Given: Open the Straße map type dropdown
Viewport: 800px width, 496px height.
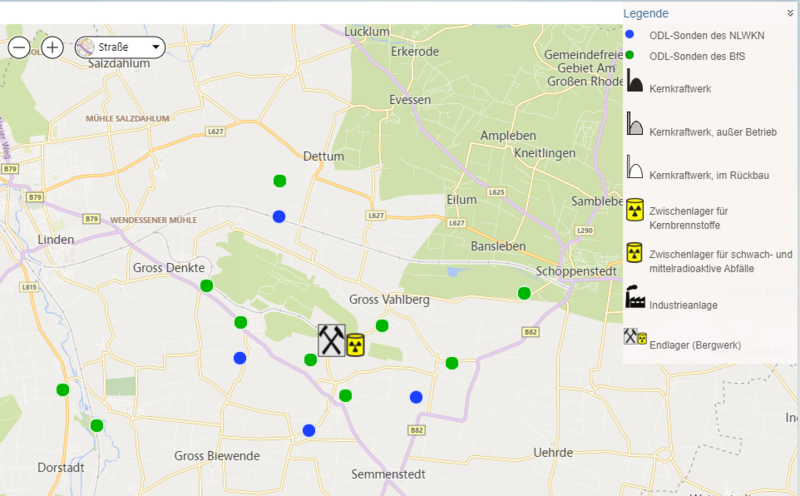Looking at the screenshot, I should (120, 47).
